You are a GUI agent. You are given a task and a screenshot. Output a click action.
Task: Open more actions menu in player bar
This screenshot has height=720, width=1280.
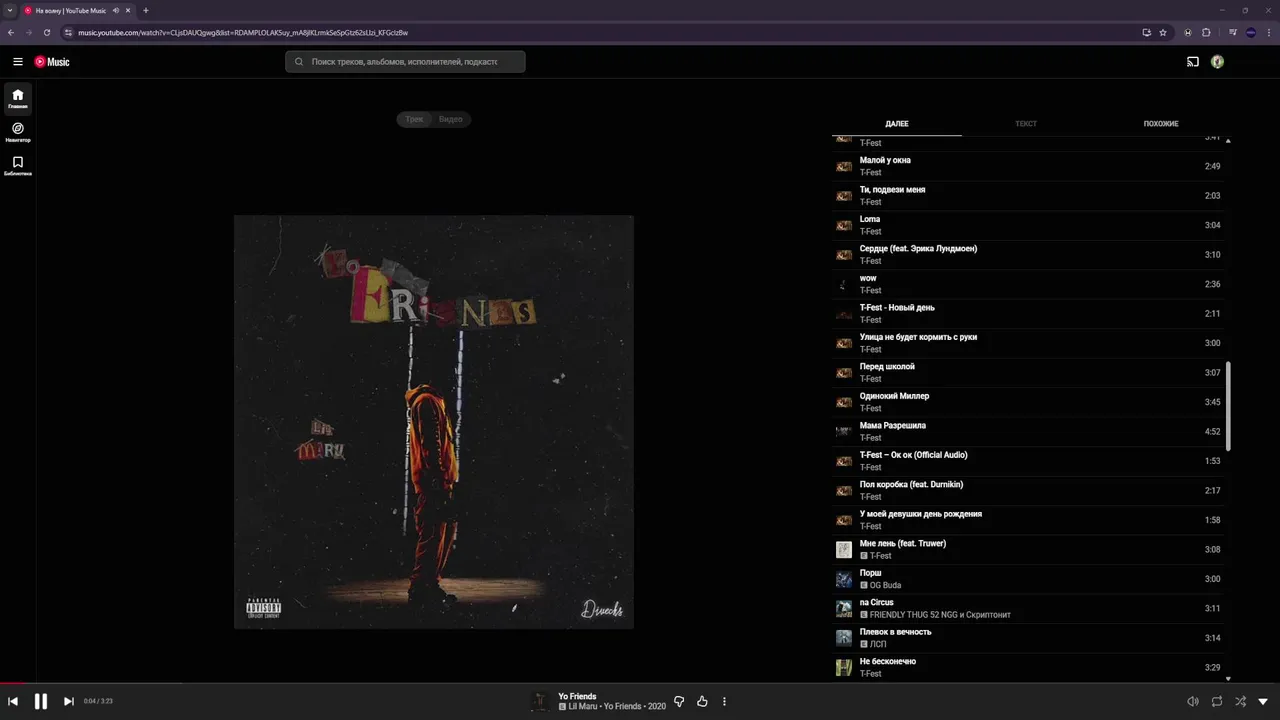[724, 701]
